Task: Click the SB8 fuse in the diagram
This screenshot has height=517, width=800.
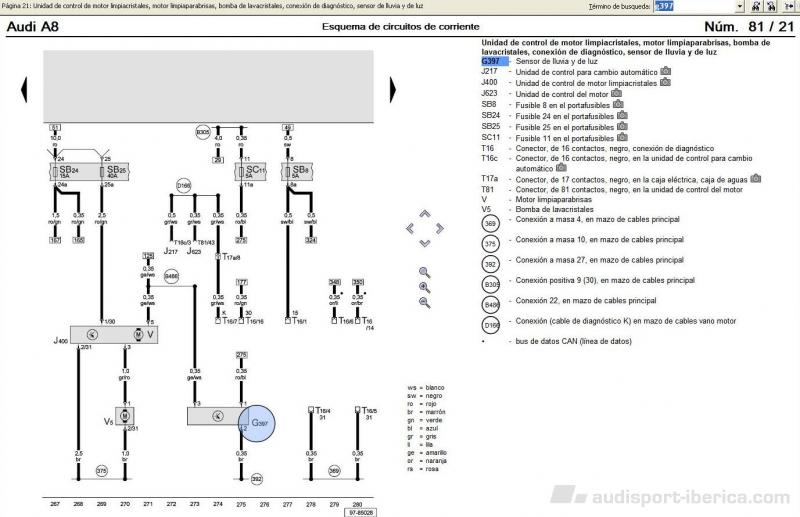Action: [x=297, y=171]
